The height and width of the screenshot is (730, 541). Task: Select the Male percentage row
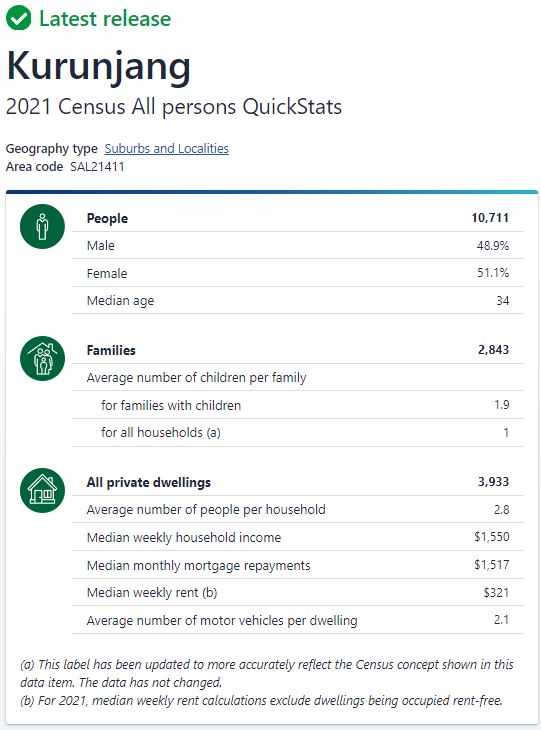[x=298, y=245]
